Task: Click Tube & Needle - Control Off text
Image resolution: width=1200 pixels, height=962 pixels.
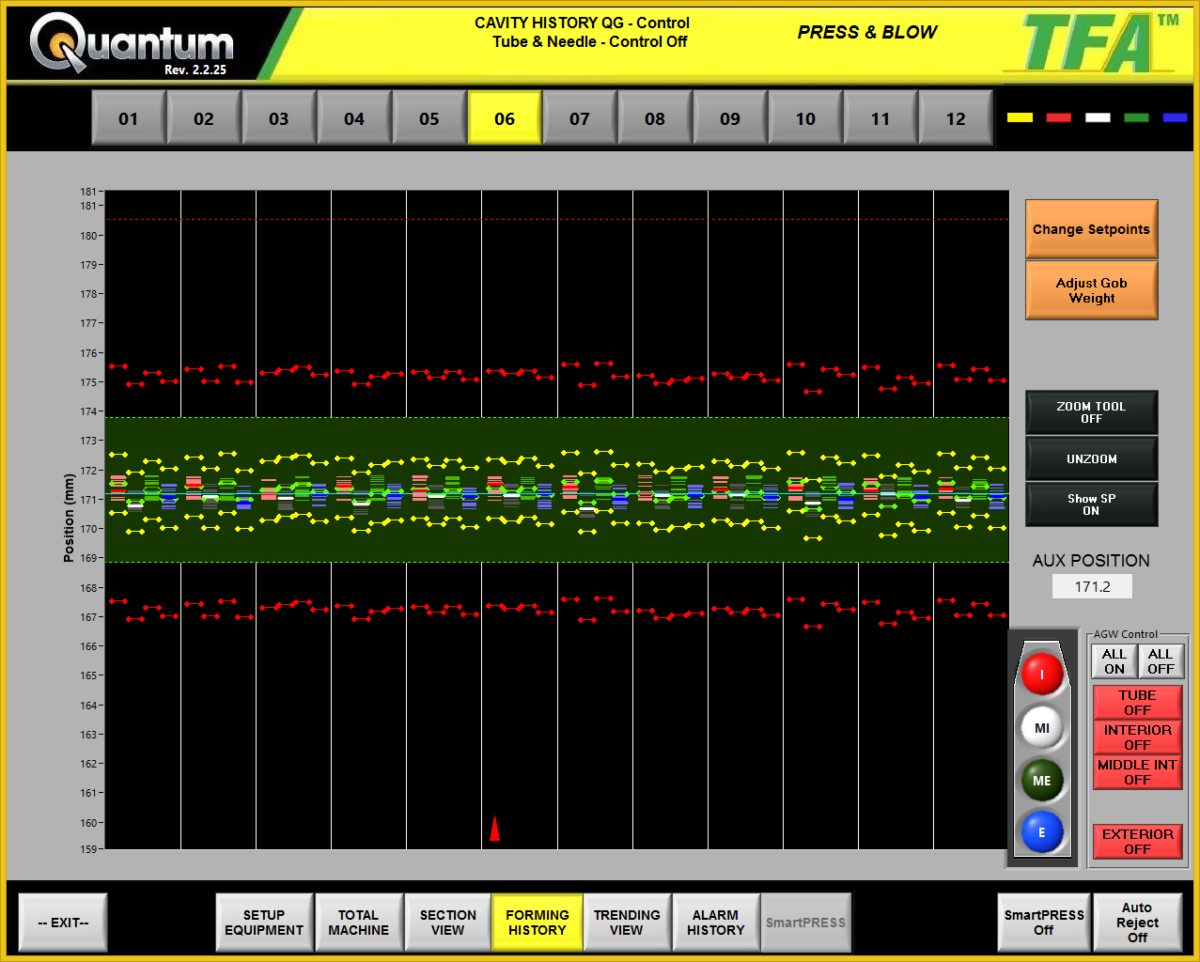Action: 590,41
